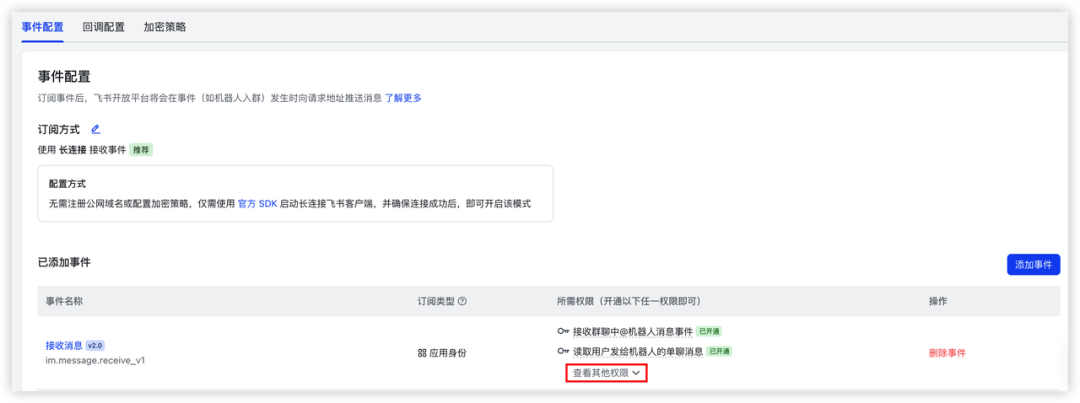The image size is (1080, 403).
Task: Click the 操作 column header
Action: click(937, 301)
